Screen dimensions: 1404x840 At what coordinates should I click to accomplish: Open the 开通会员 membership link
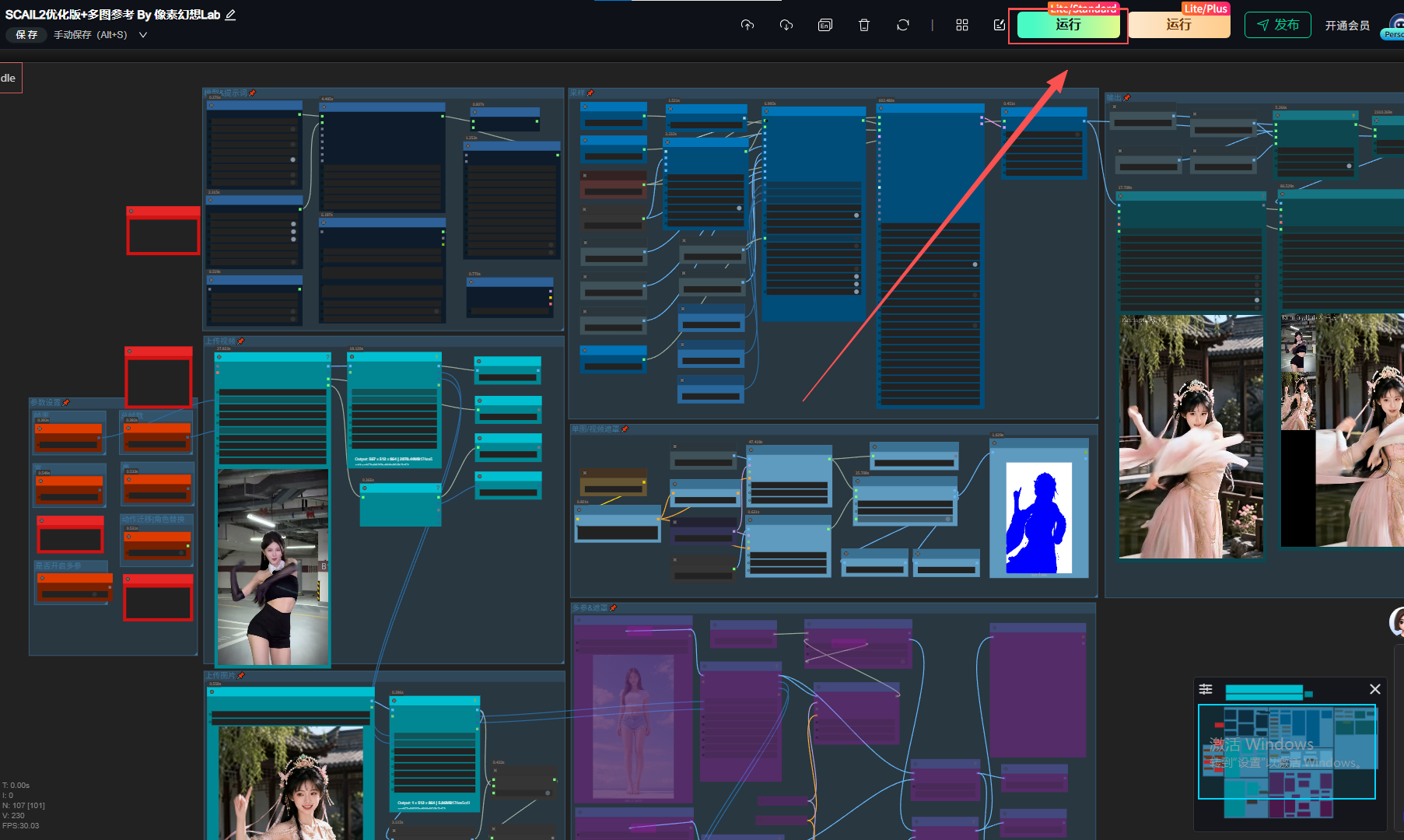(1347, 26)
